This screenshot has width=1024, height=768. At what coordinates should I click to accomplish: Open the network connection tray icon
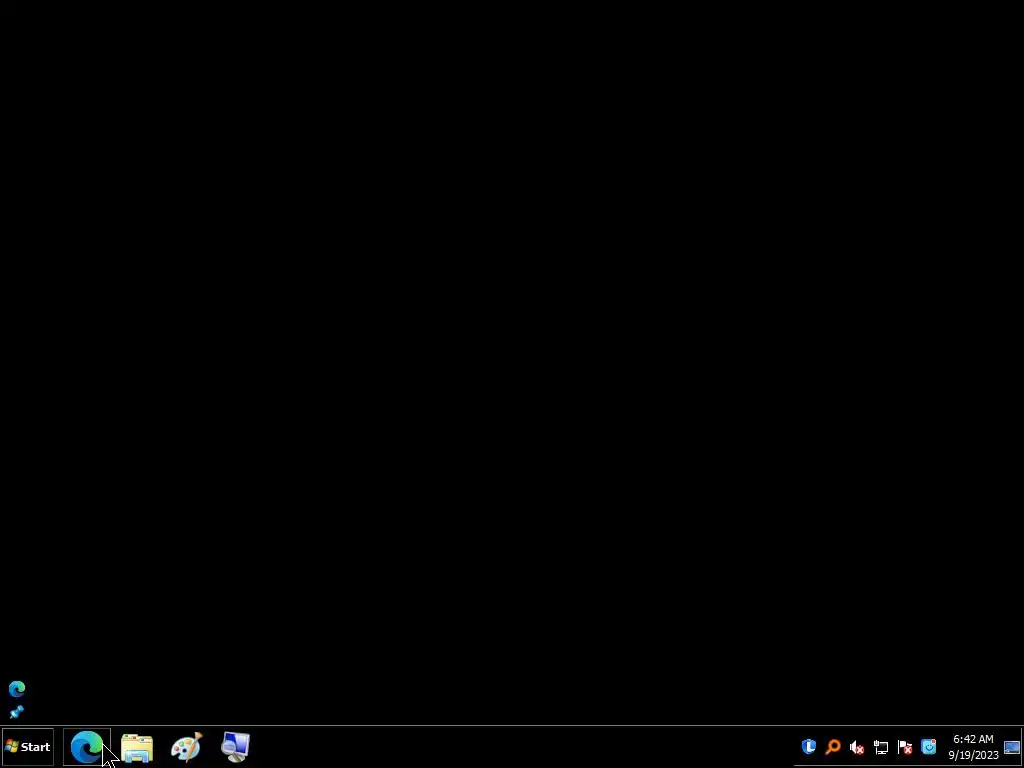881,747
